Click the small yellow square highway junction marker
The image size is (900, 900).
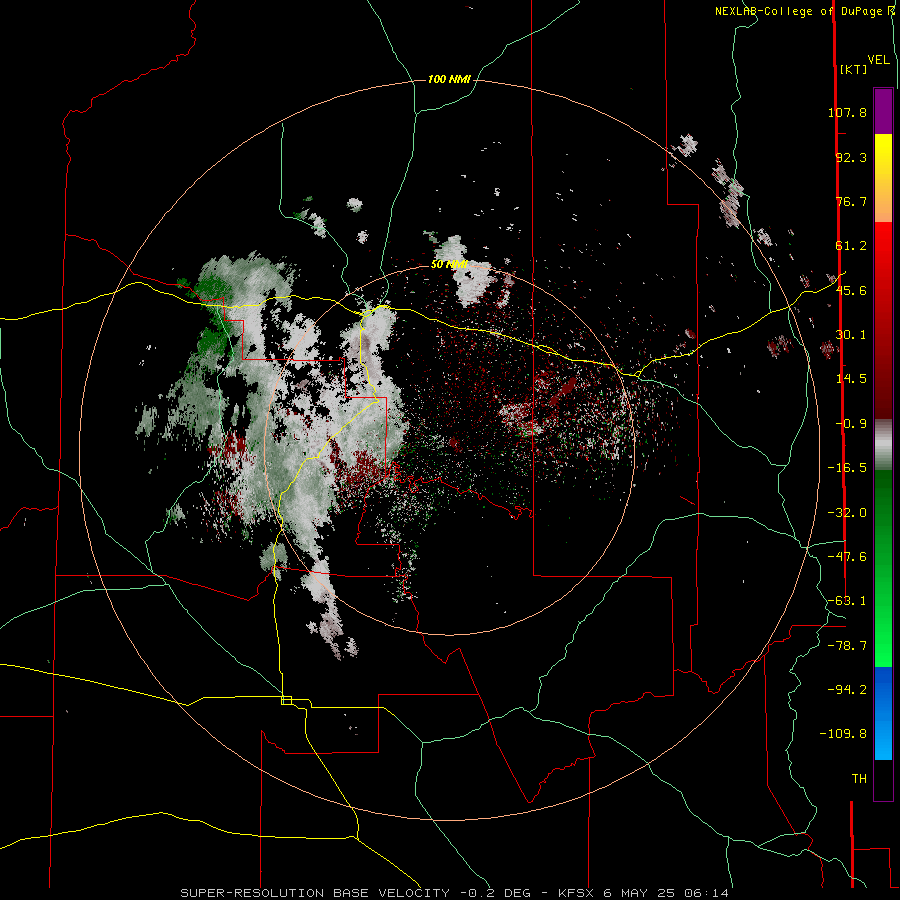pyautogui.click(x=286, y=700)
